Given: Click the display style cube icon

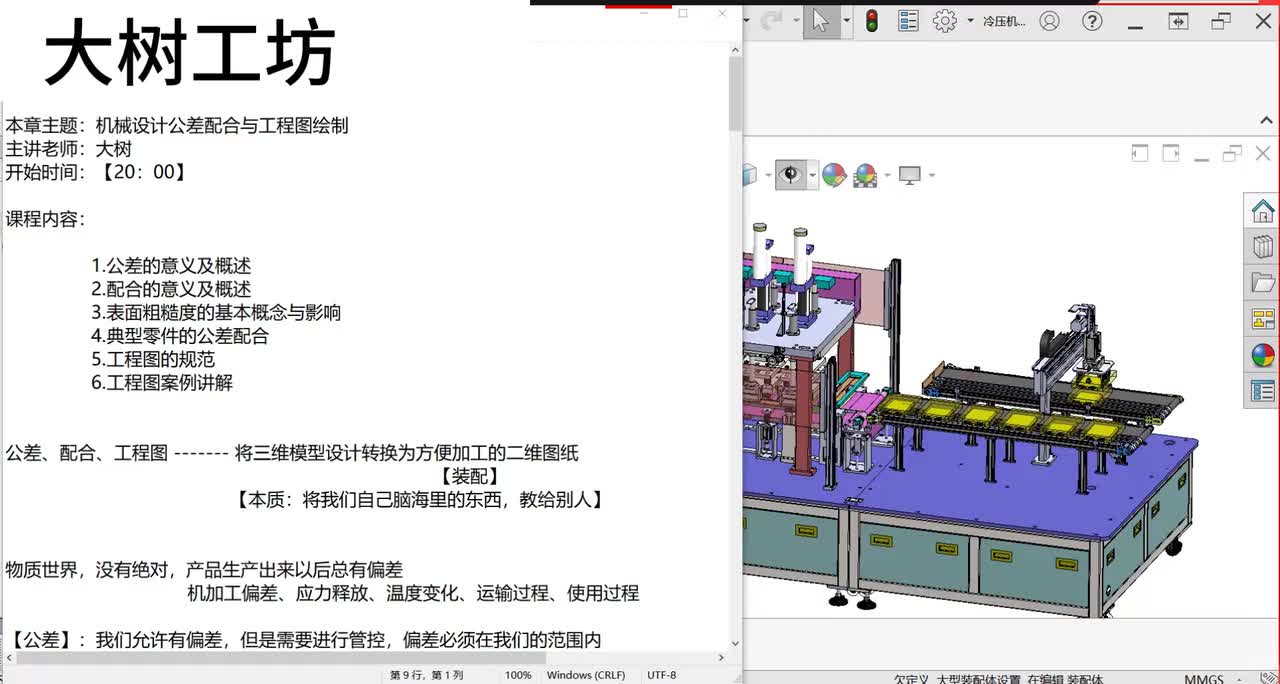Looking at the screenshot, I should 749,175.
